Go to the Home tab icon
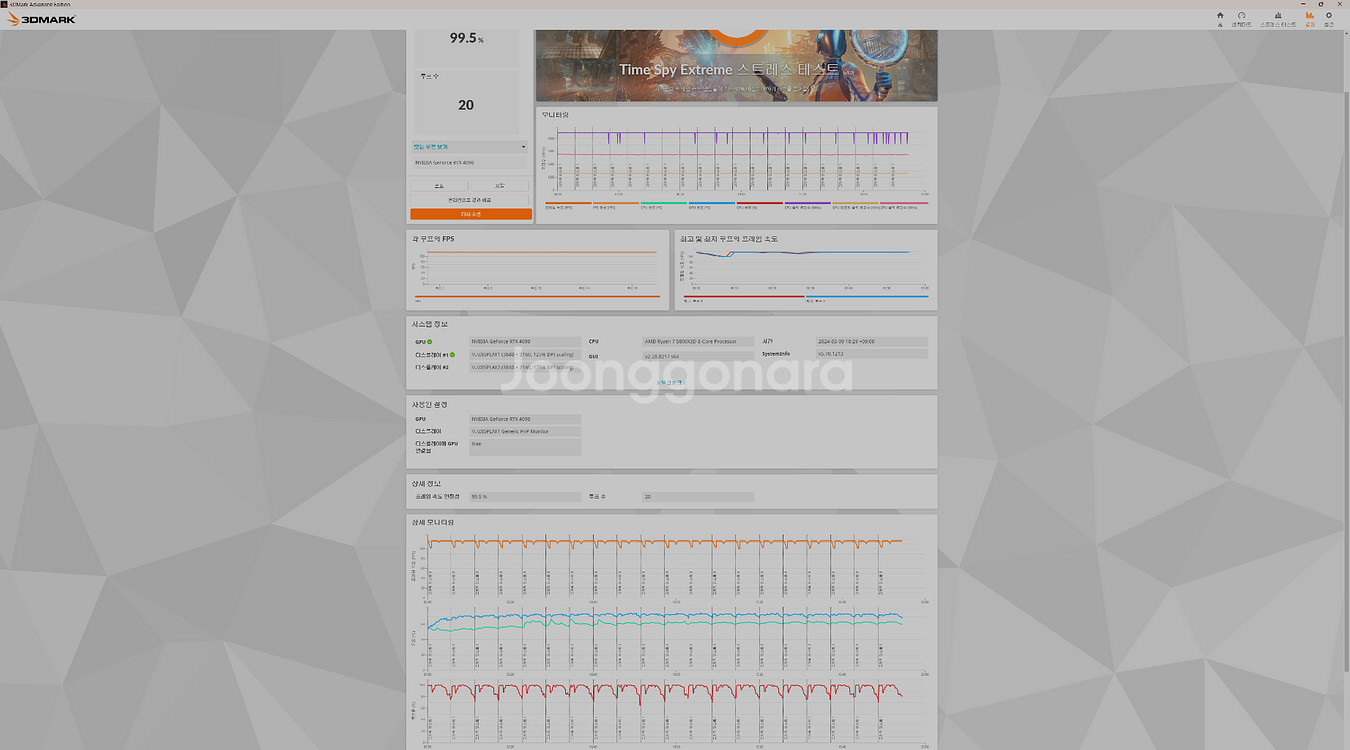The height and width of the screenshot is (750, 1350). [x=1220, y=18]
